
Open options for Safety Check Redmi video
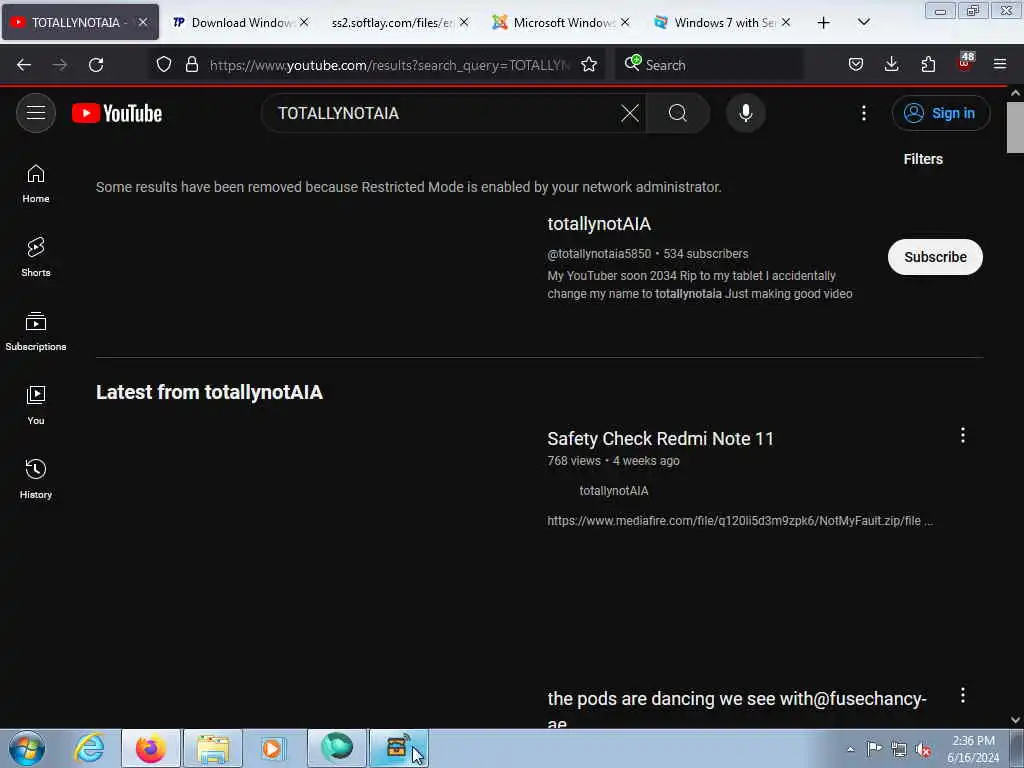click(x=963, y=436)
